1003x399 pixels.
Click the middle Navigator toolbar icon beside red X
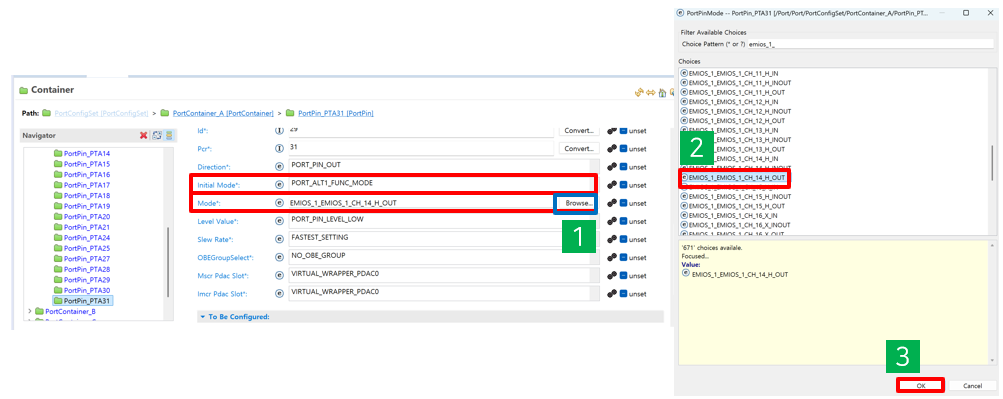pos(156,136)
